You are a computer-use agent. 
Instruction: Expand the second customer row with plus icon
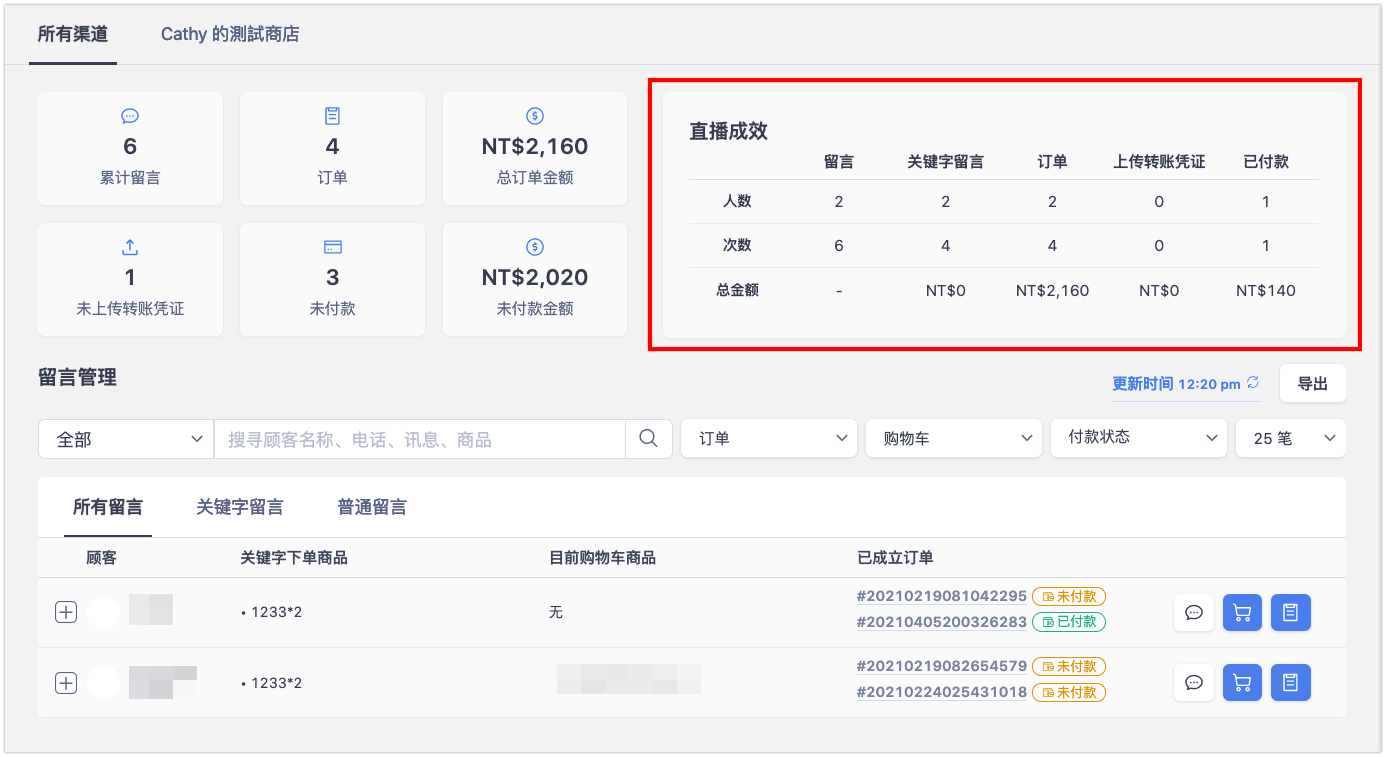pyautogui.click(x=65, y=683)
